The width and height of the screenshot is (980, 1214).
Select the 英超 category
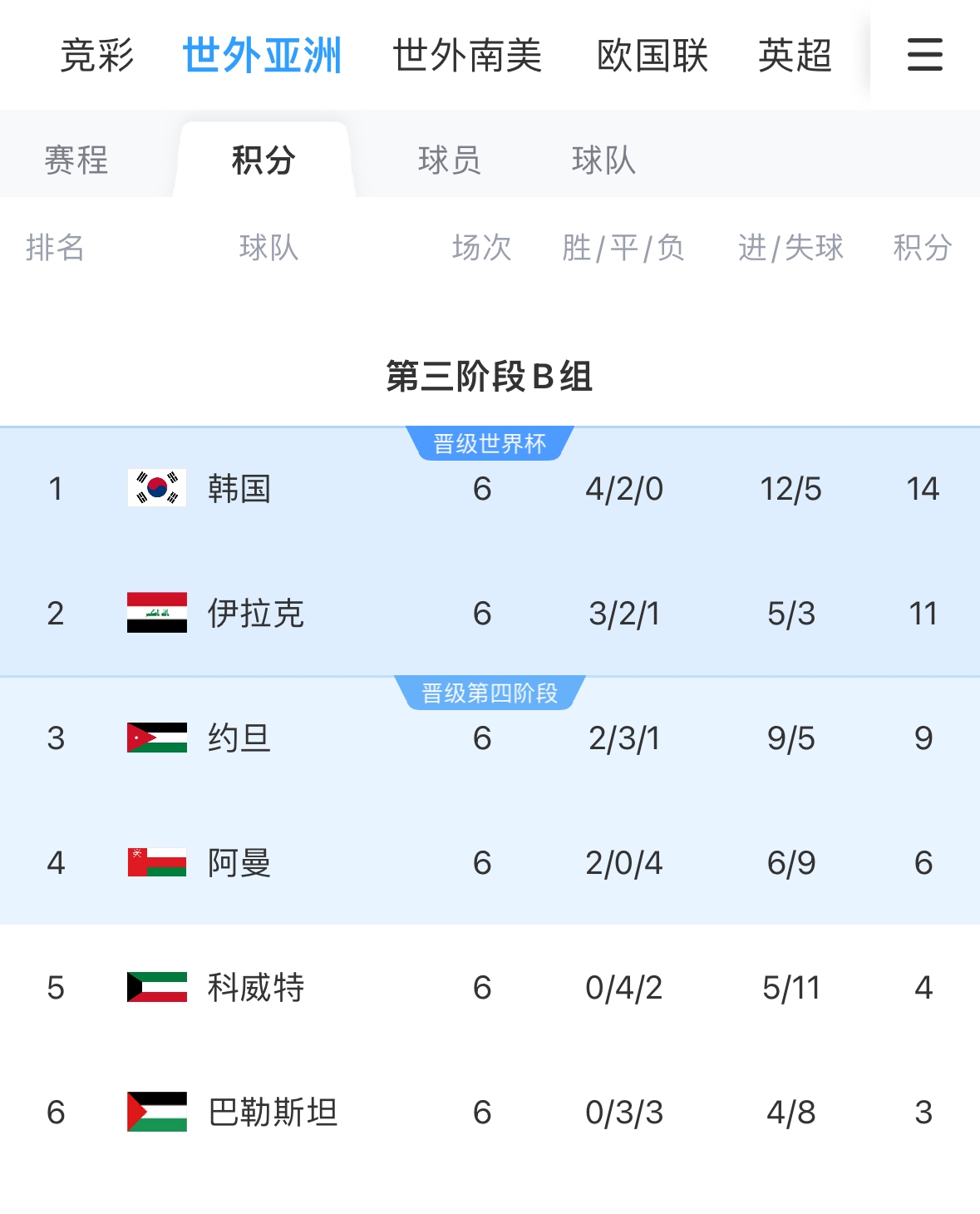coord(795,56)
